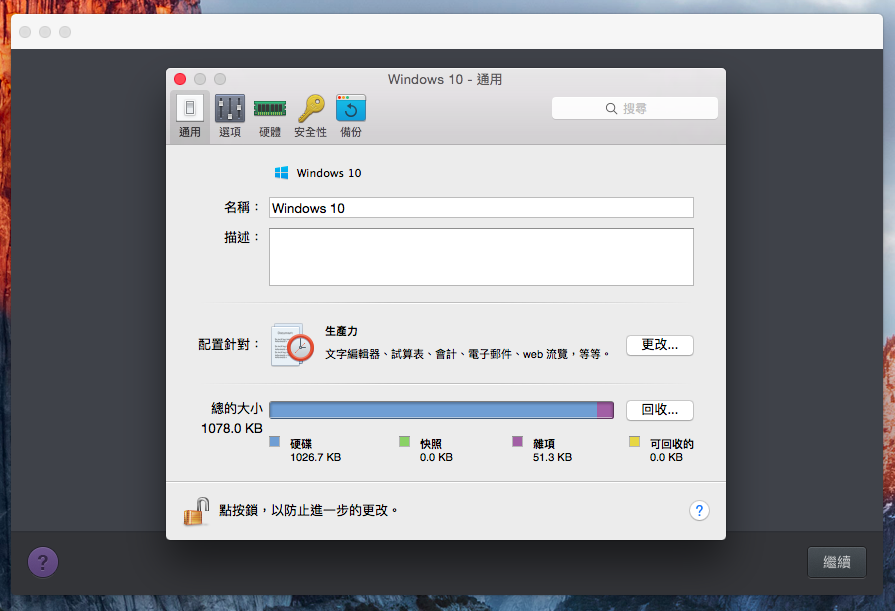Click the 文字編輯器 description line
This screenshot has width=895, height=611.
click(467, 354)
